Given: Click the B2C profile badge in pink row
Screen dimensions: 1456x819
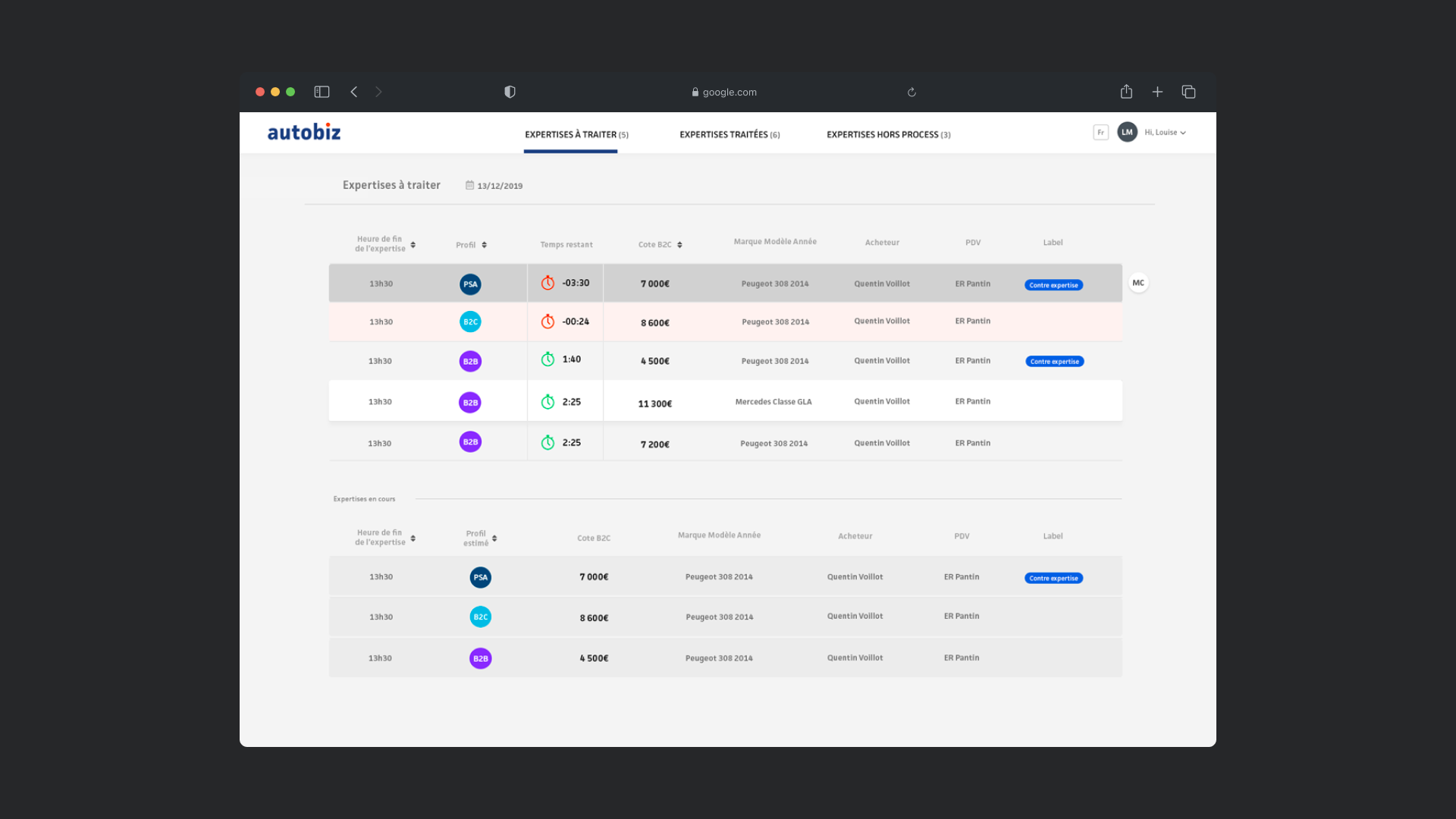Looking at the screenshot, I should [470, 322].
